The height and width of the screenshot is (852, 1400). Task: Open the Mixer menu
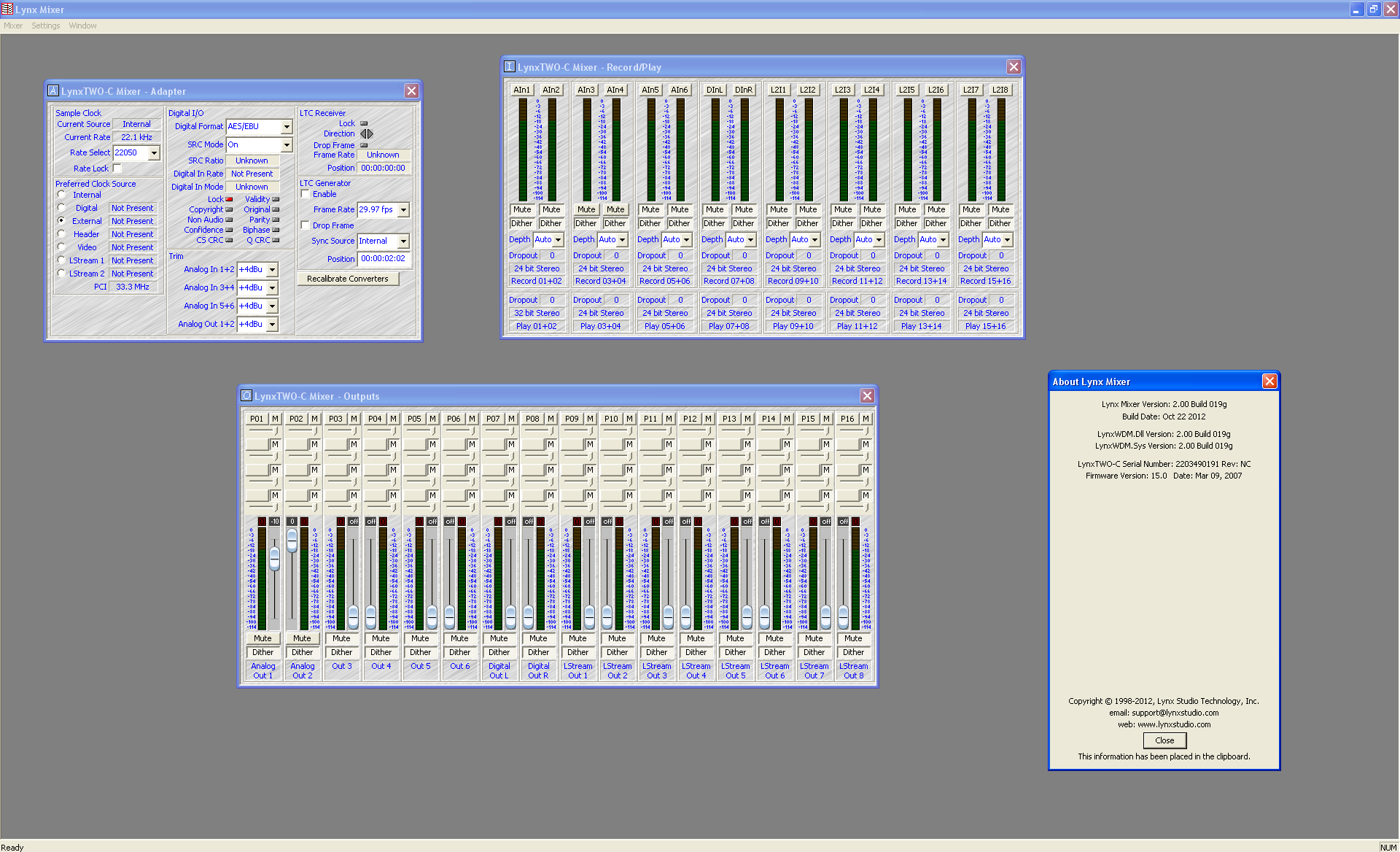pos(13,26)
